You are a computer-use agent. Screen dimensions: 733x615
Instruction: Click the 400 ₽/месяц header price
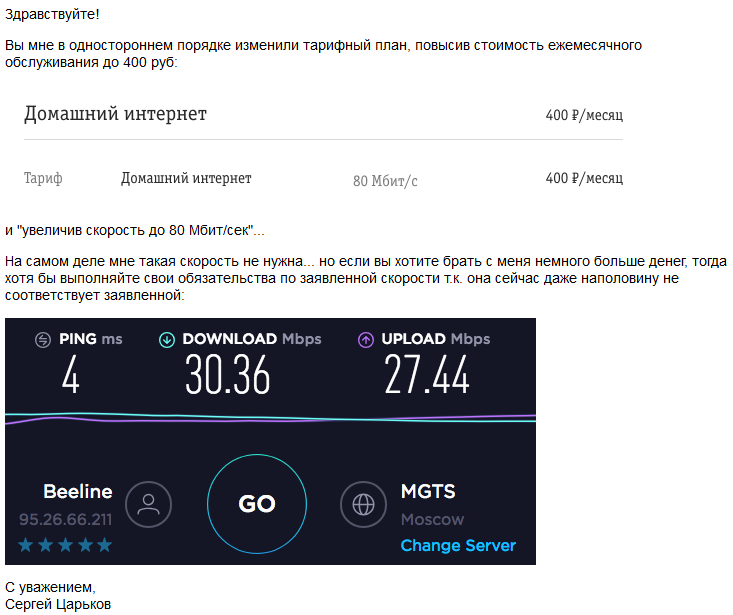[584, 115]
